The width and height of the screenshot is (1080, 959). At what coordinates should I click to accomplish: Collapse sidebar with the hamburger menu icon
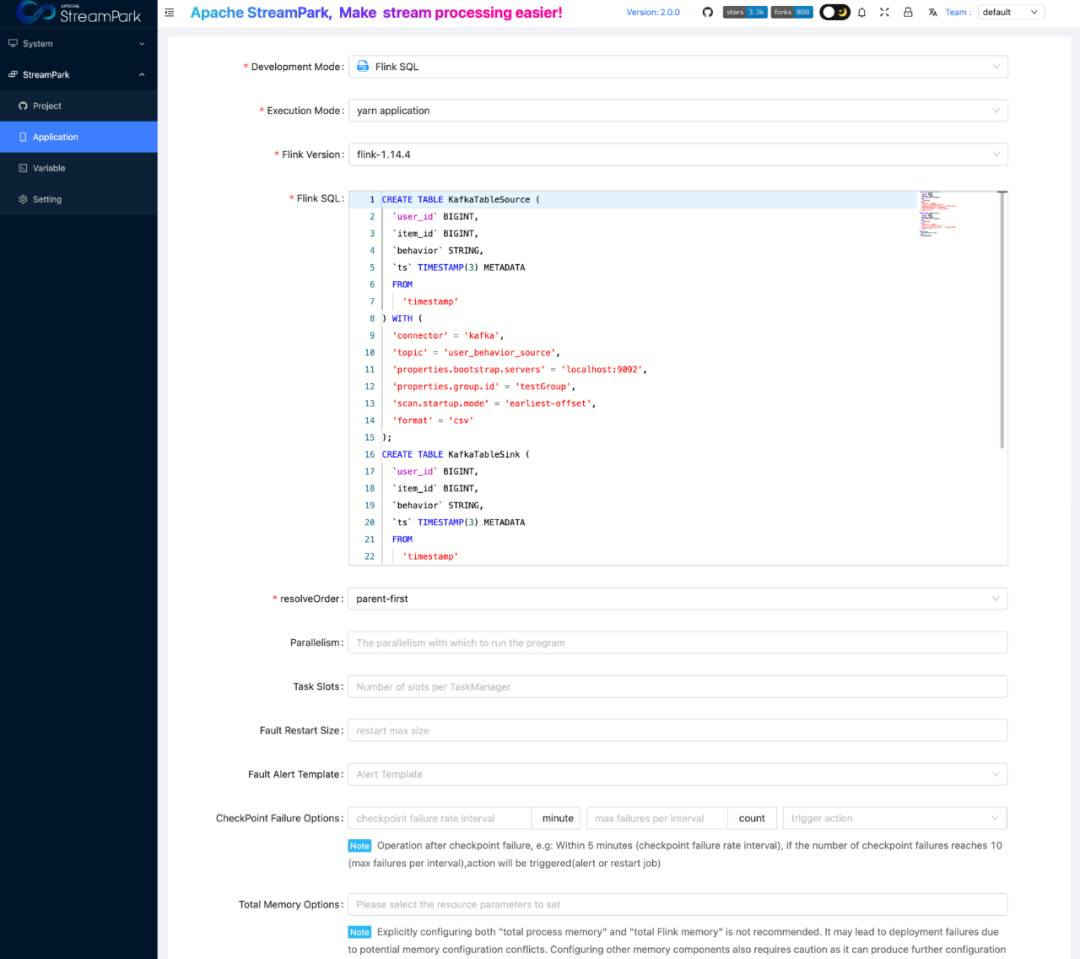pyautogui.click(x=169, y=12)
